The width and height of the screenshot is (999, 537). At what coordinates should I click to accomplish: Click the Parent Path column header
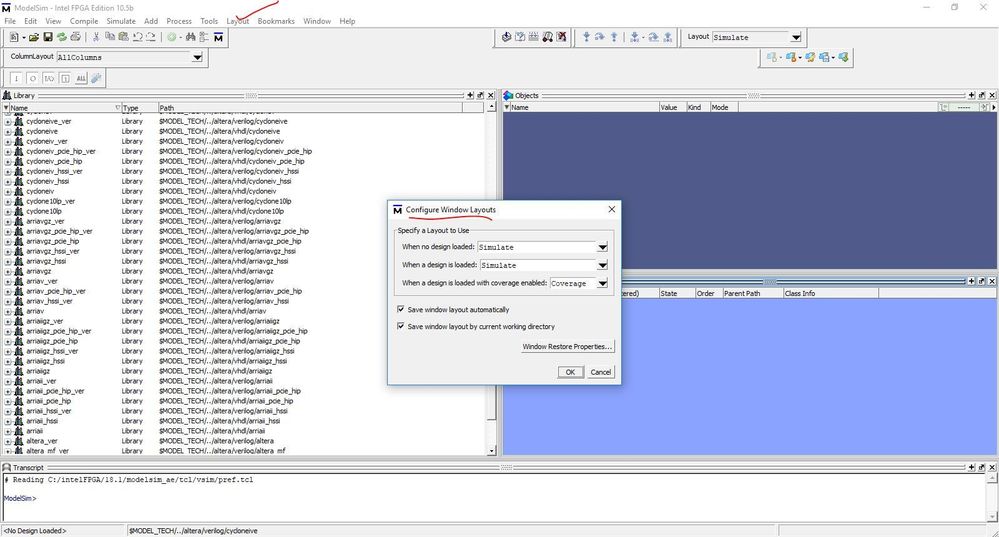[752, 293]
